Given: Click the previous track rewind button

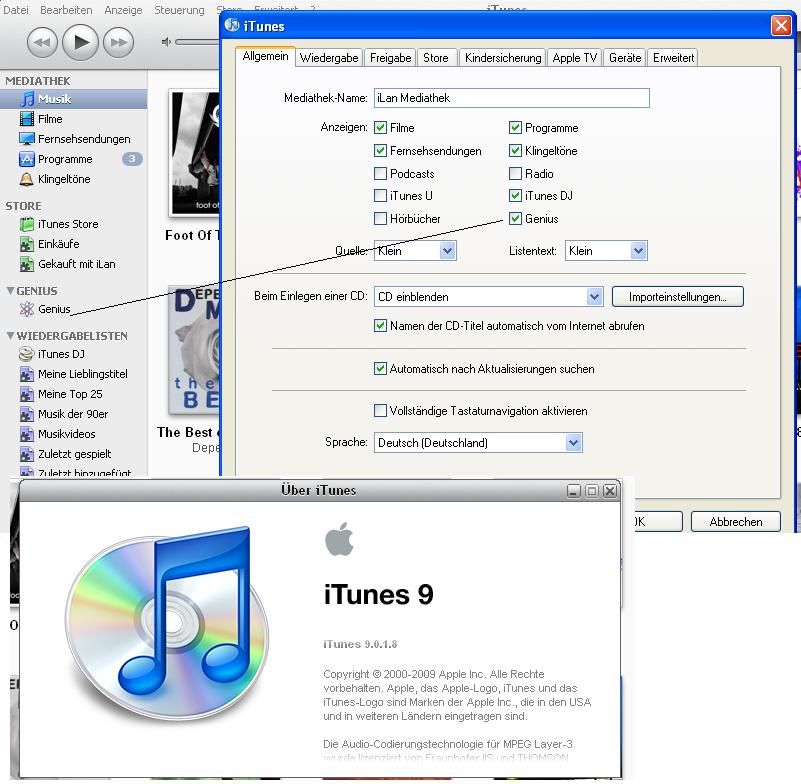Looking at the screenshot, I should [x=42, y=42].
